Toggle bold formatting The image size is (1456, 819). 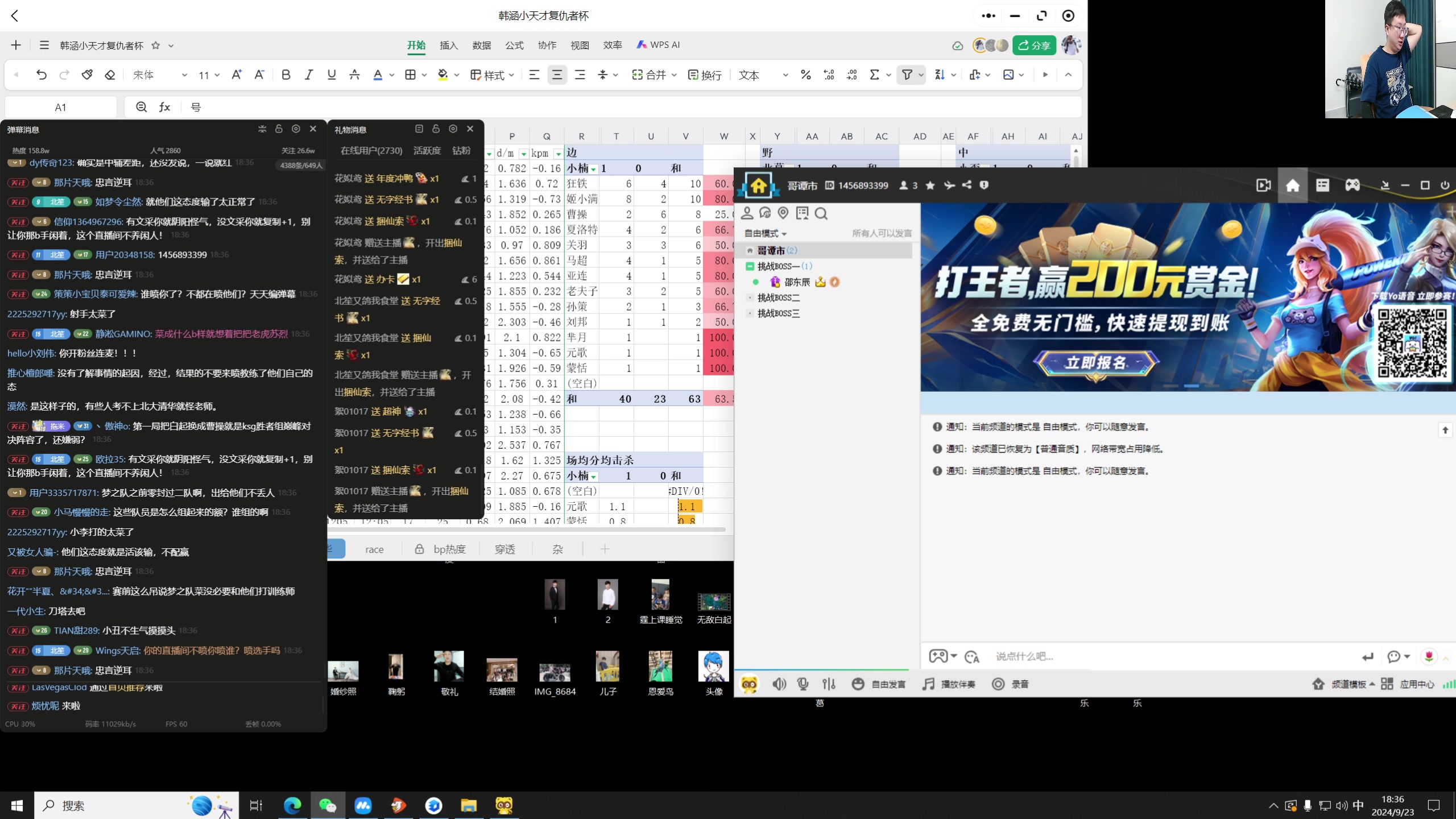[x=286, y=75]
